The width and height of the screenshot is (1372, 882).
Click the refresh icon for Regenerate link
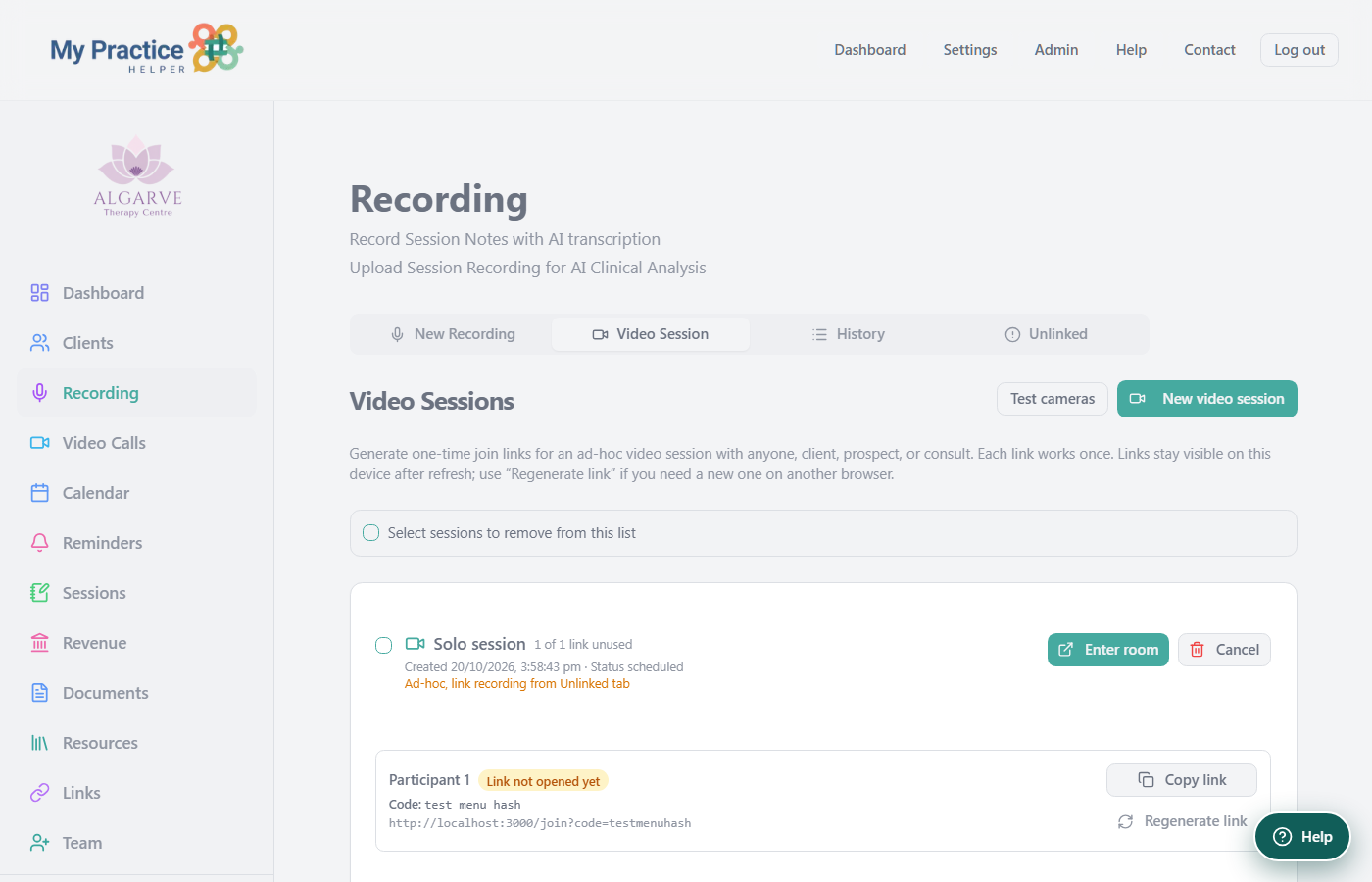[x=1125, y=821]
